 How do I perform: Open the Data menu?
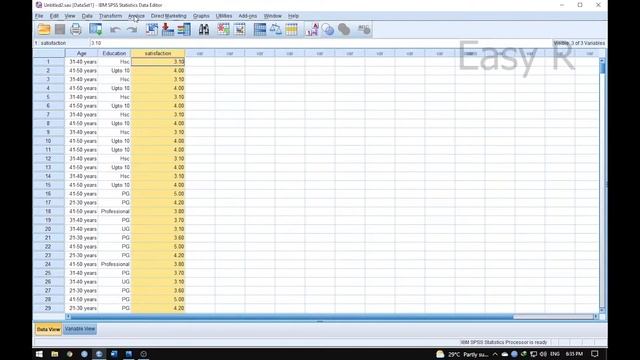(x=87, y=16)
